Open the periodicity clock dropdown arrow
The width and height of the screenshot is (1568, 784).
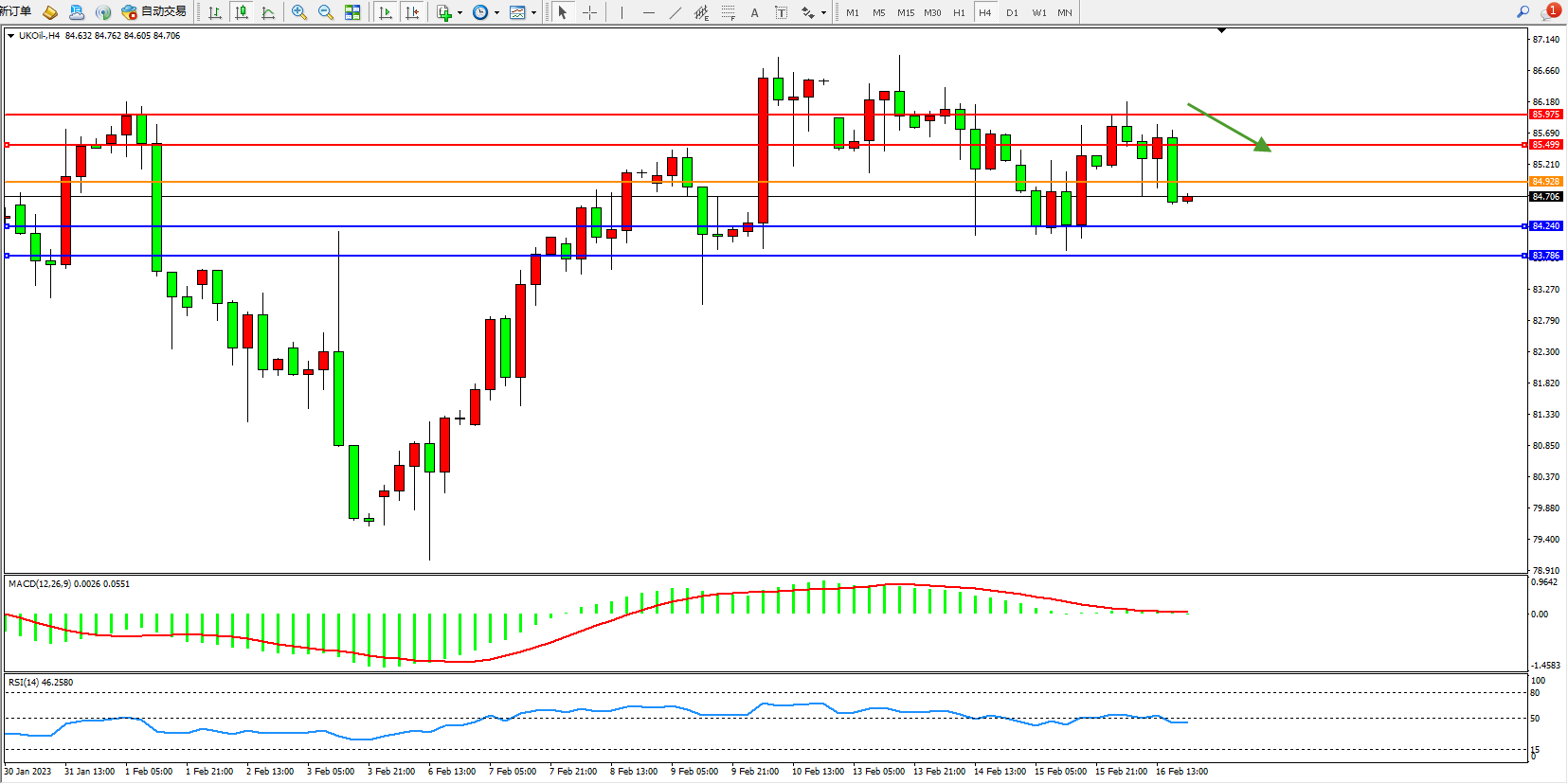496,13
